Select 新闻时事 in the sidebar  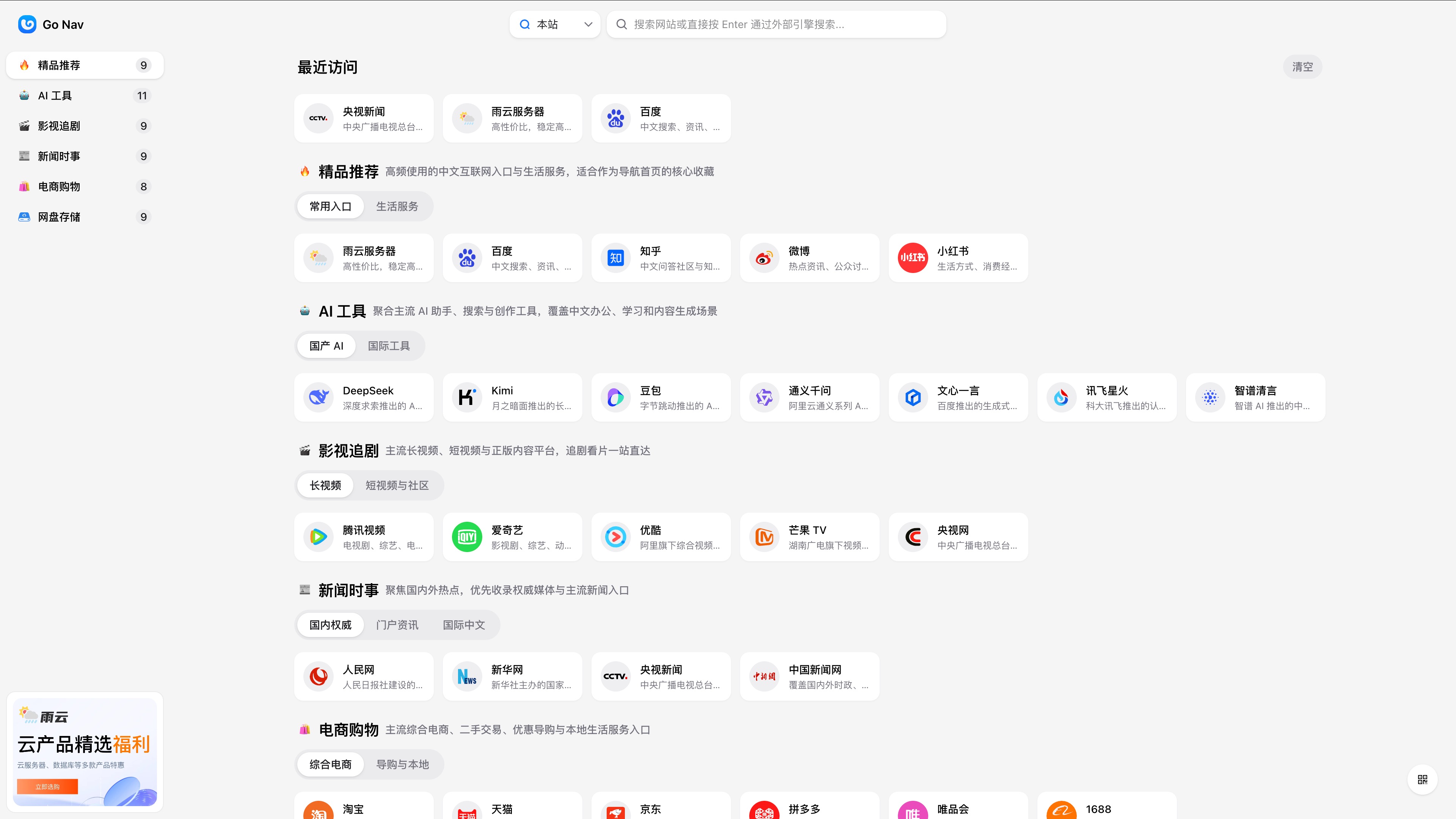[85, 156]
